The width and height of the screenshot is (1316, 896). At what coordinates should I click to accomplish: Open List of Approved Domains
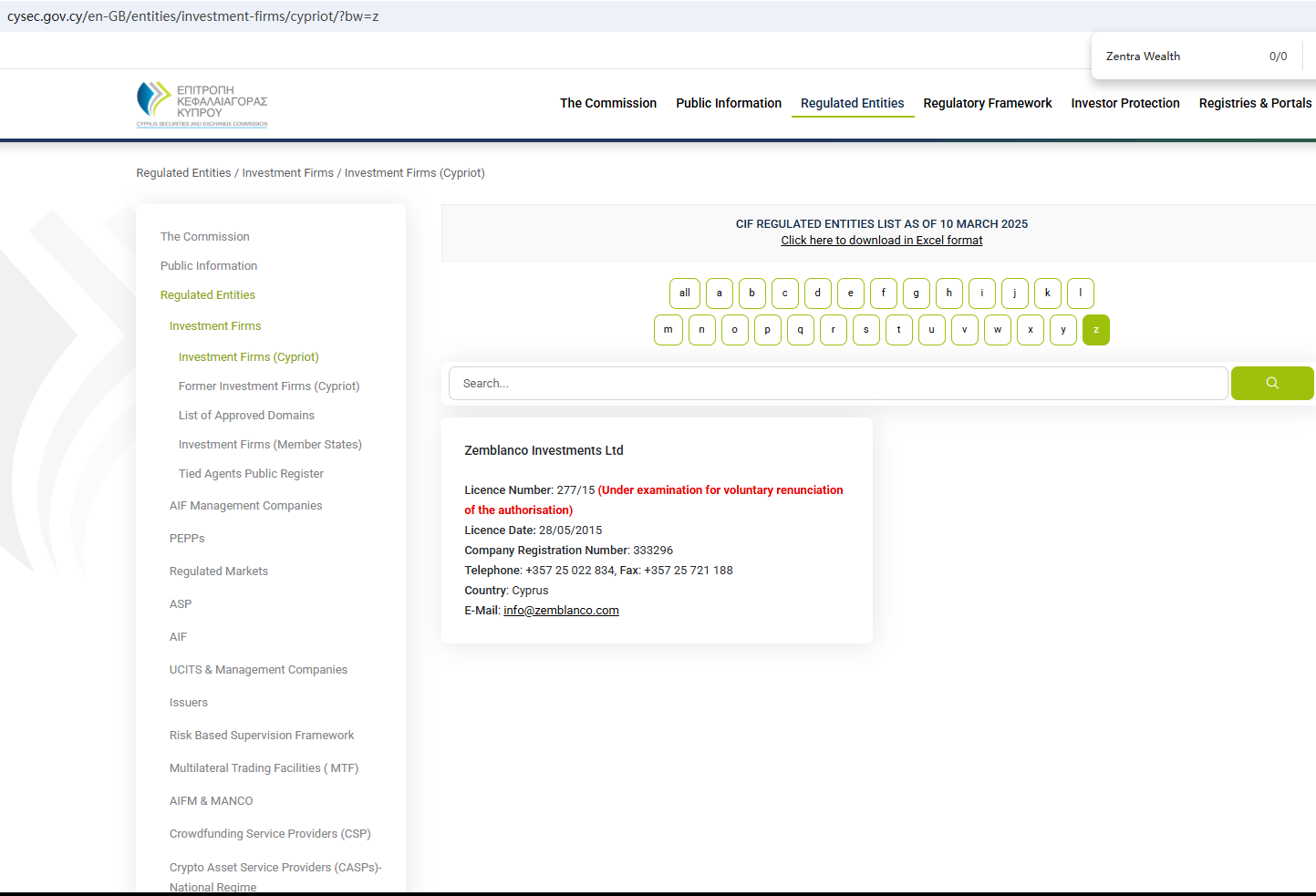pyautogui.click(x=246, y=416)
